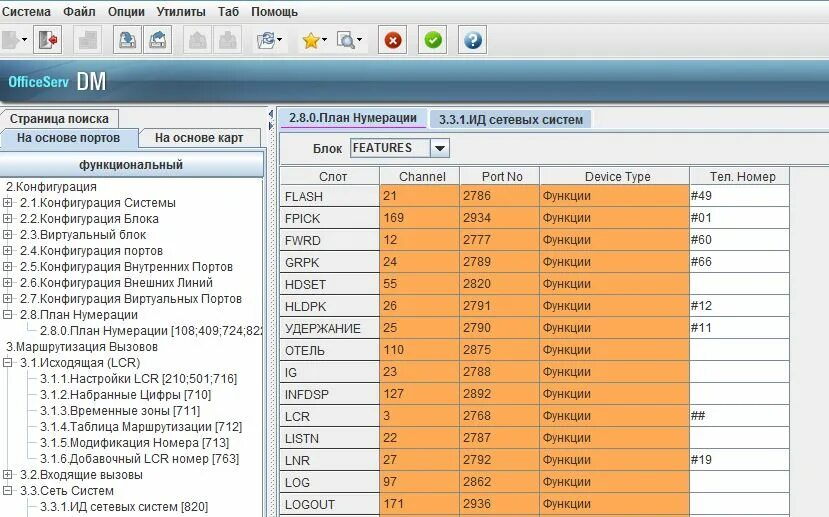This screenshot has width=829, height=517.
Task: Click the yellow star favorites icon
Action: (311, 40)
